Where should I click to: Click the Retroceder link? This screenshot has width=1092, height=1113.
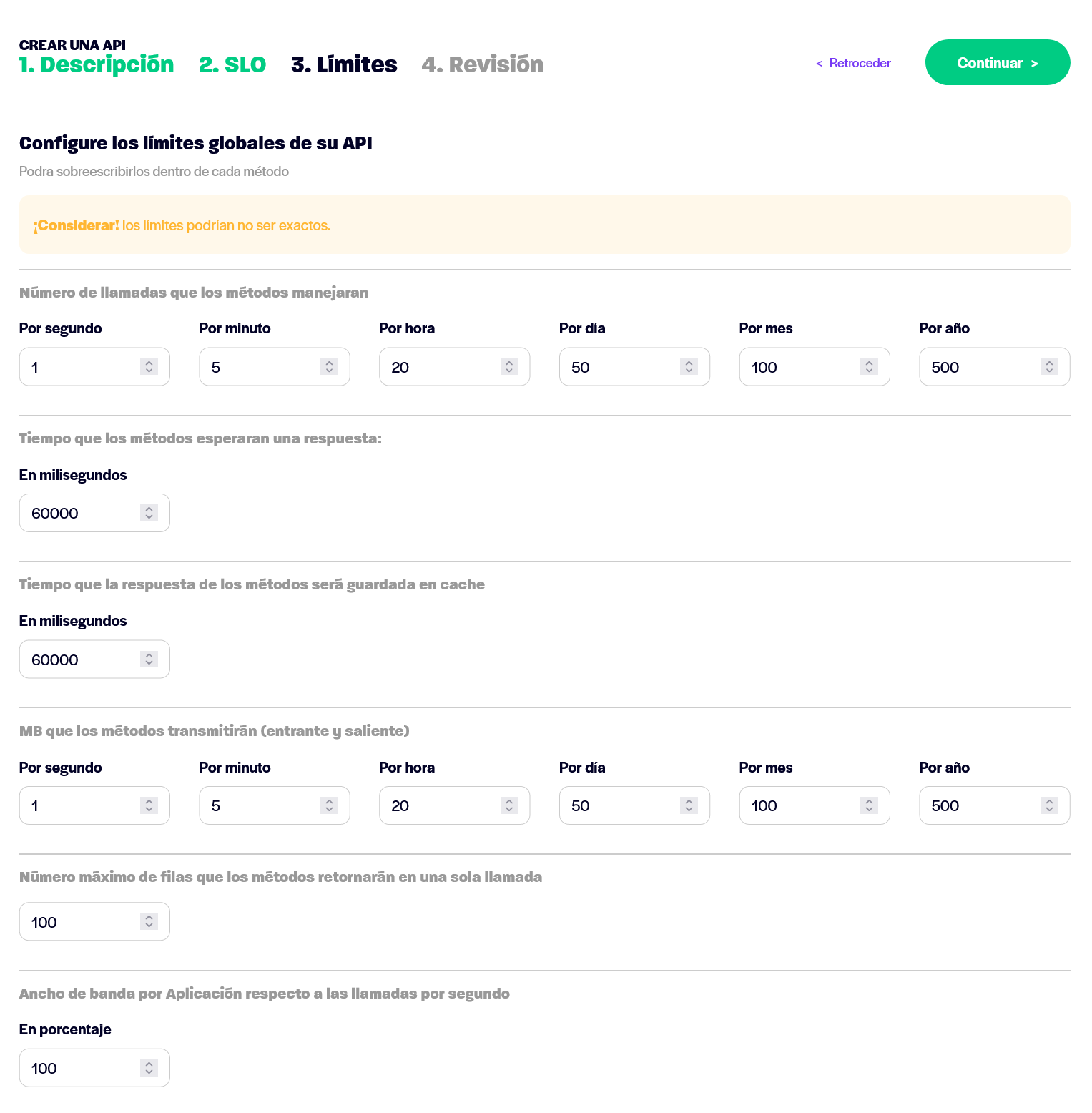(853, 63)
